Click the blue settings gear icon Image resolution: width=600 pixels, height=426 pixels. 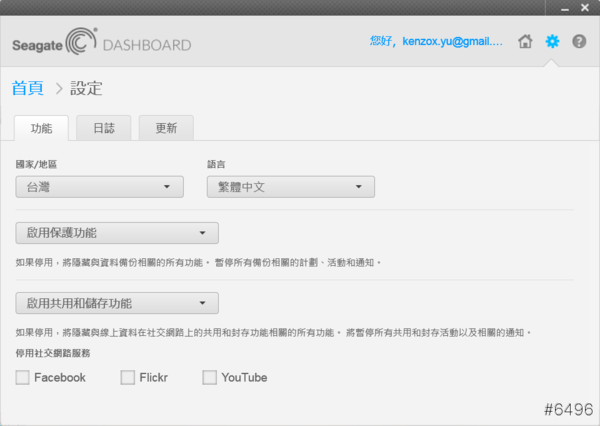(552, 41)
